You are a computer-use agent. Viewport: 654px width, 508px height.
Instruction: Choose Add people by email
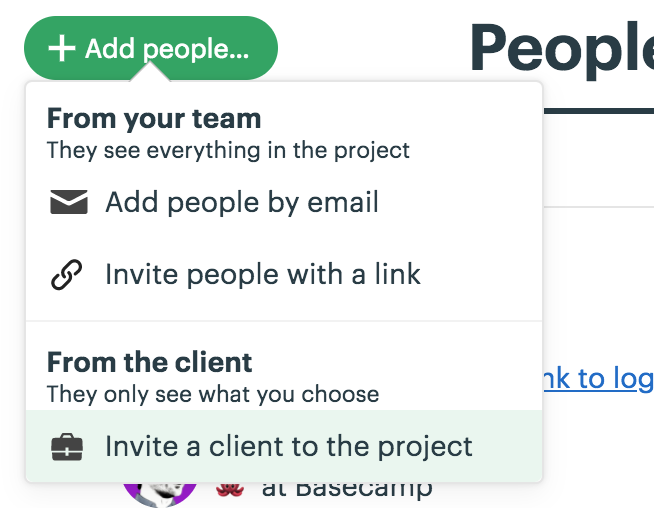click(284, 202)
